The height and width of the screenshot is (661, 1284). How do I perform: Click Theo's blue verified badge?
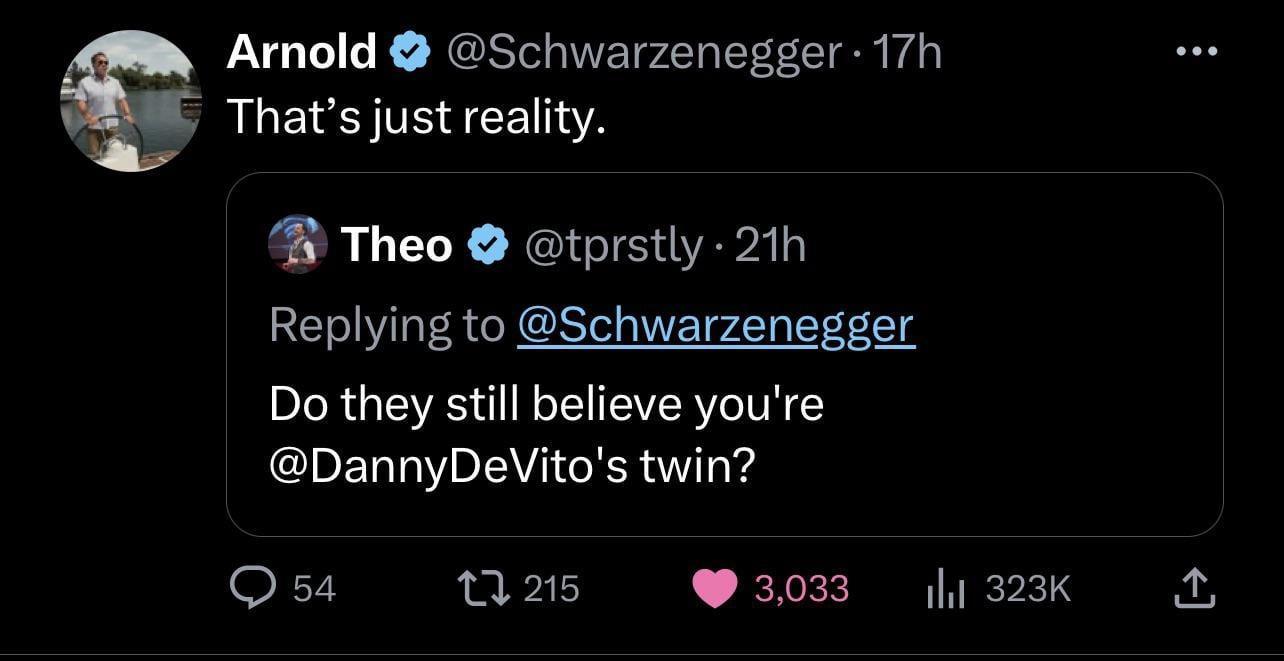tap(487, 245)
